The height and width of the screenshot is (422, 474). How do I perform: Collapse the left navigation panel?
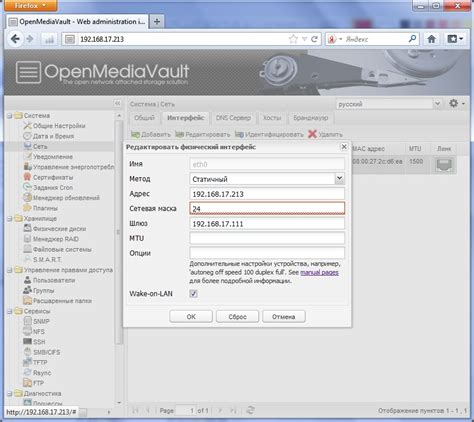click(117, 103)
